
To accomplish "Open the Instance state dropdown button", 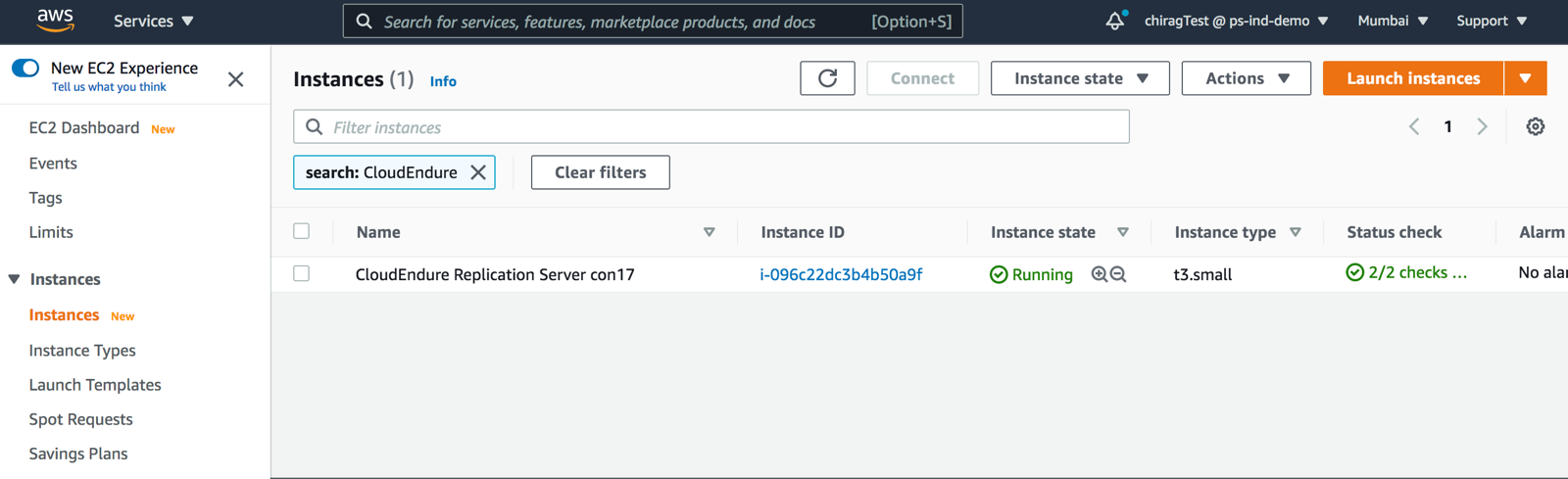I will tap(1080, 78).
